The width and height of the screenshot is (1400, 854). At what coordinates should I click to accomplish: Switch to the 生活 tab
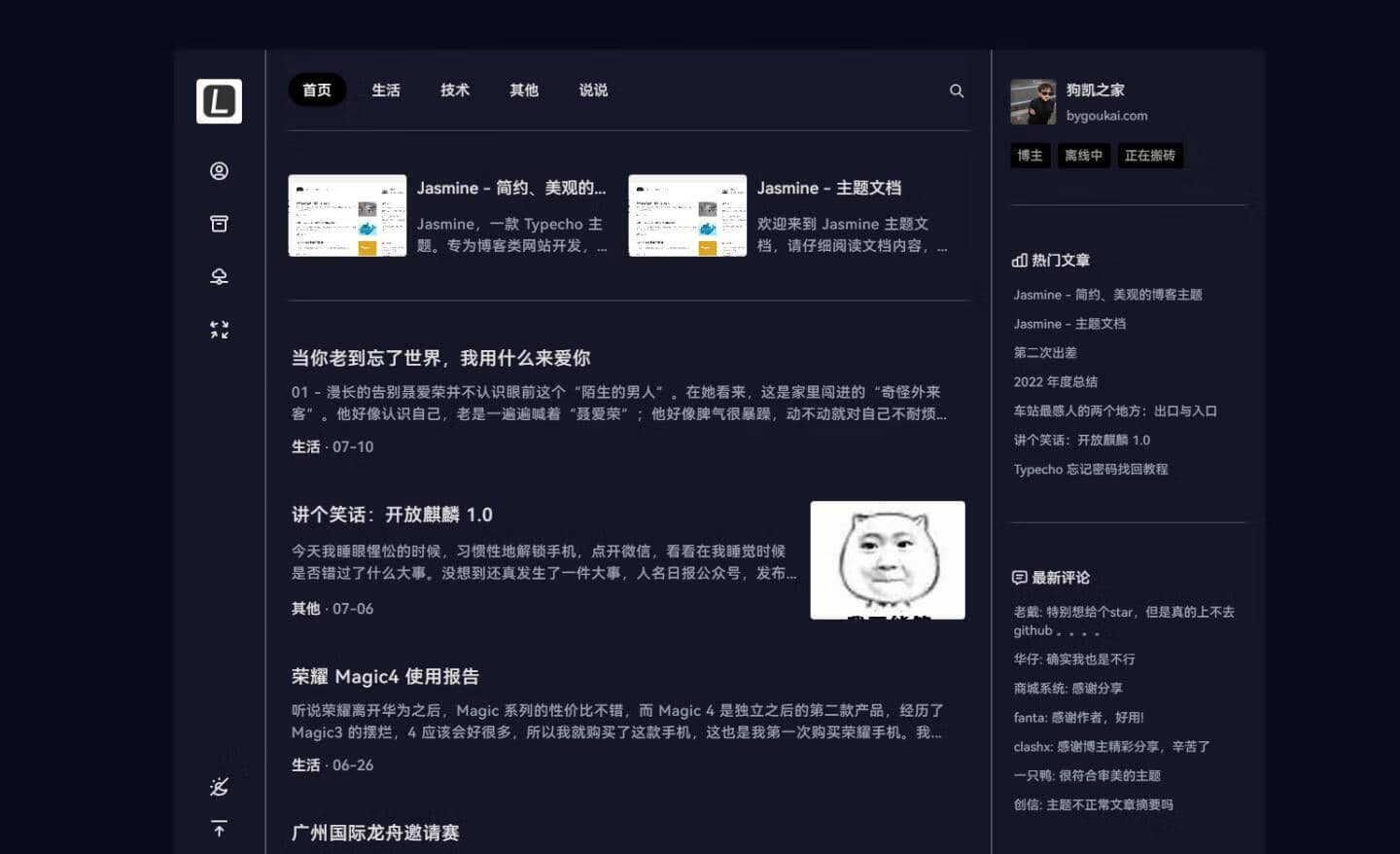tap(386, 89)
